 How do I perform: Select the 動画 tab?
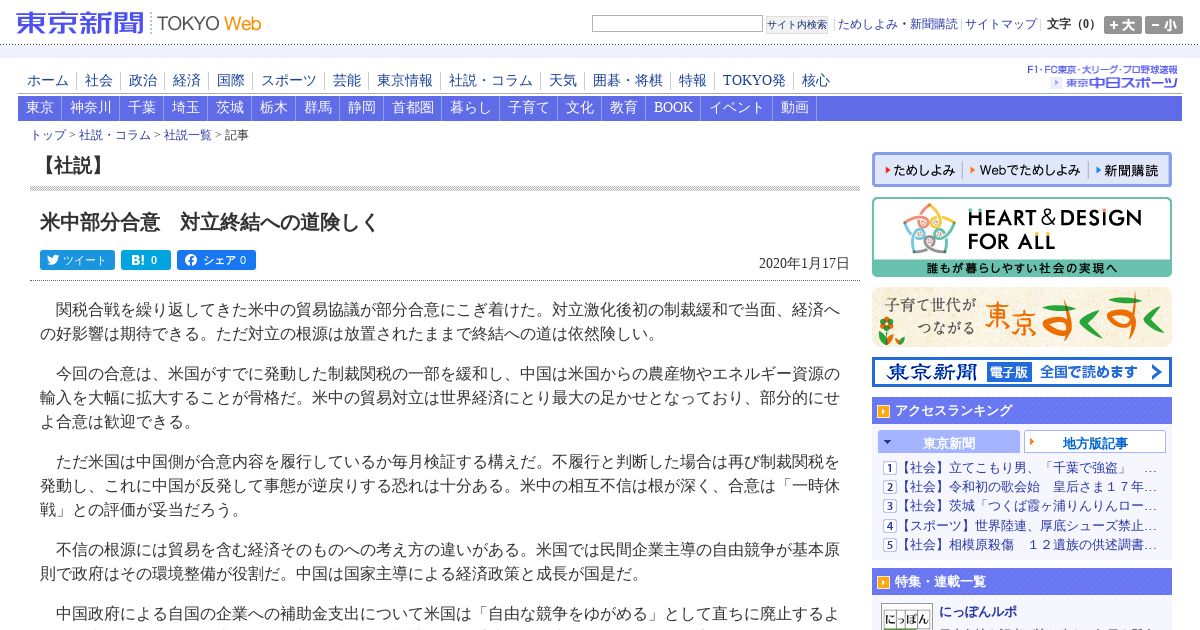(x=795, y=108)
